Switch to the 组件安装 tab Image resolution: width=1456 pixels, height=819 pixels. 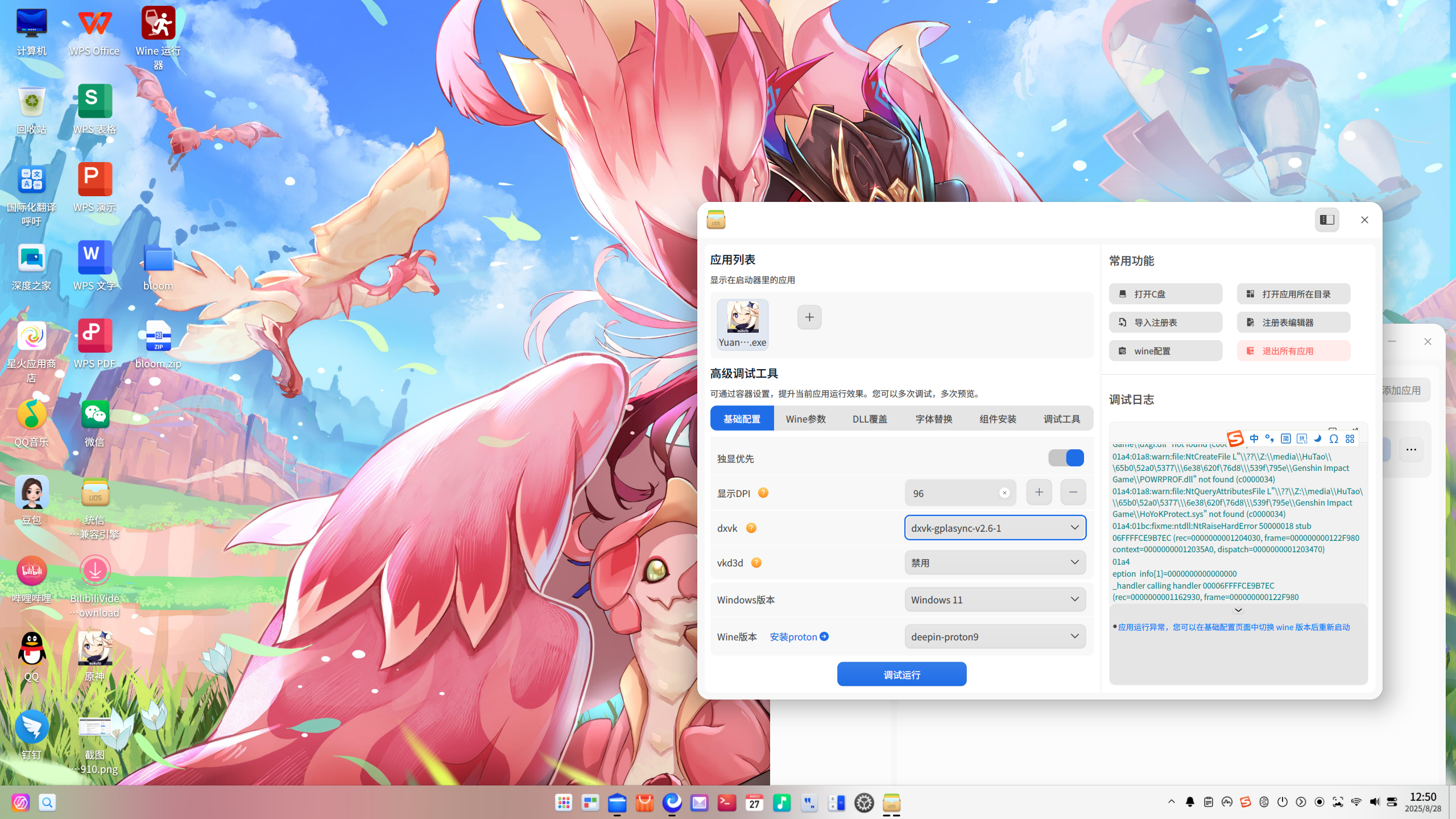[x=998, y=419]
